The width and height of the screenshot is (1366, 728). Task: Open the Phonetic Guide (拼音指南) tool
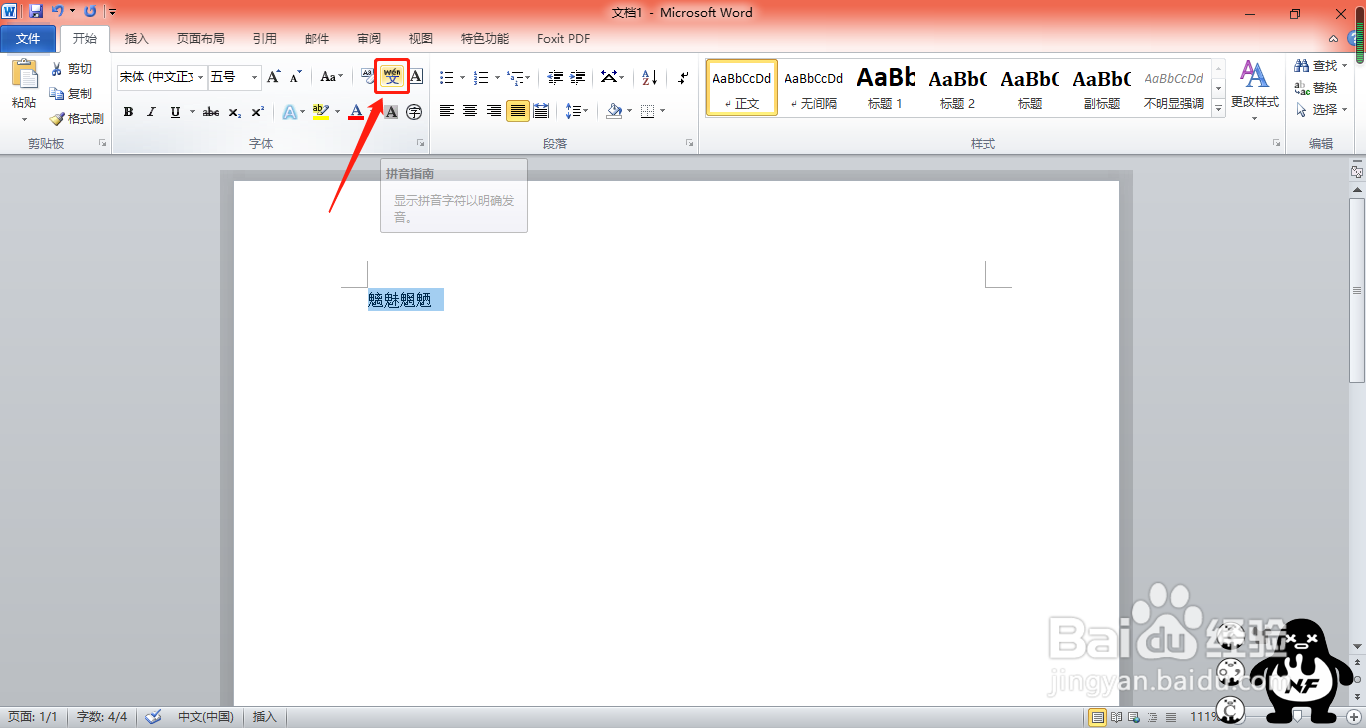pos(392,77)
